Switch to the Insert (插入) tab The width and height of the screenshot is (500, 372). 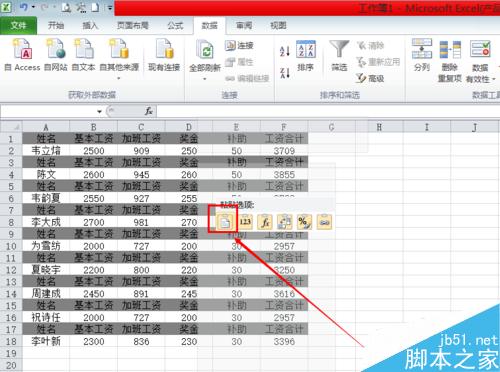[x=90, y=25]
